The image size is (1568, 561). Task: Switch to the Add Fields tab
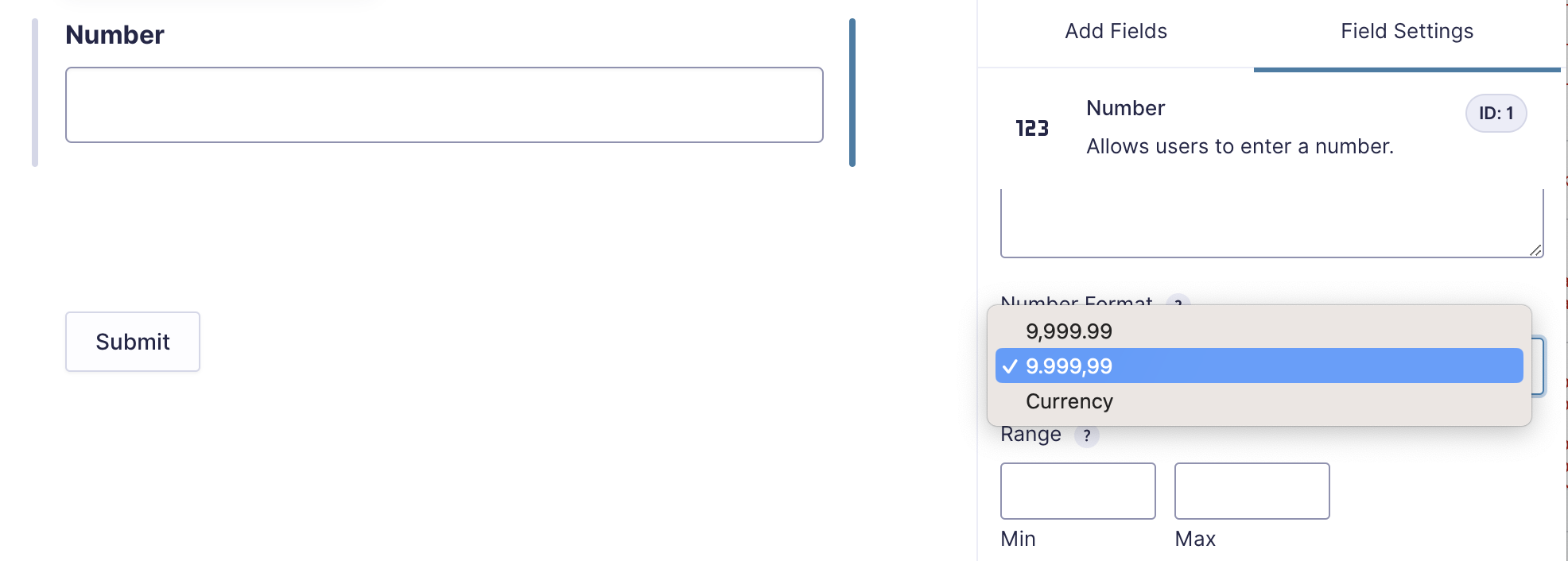[1115, 31]
